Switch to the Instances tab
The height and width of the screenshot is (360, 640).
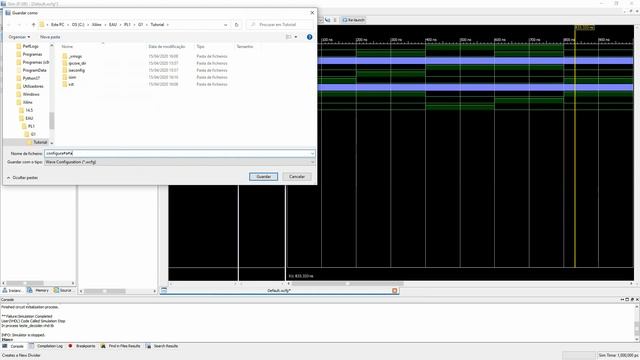tap(12, 290)
